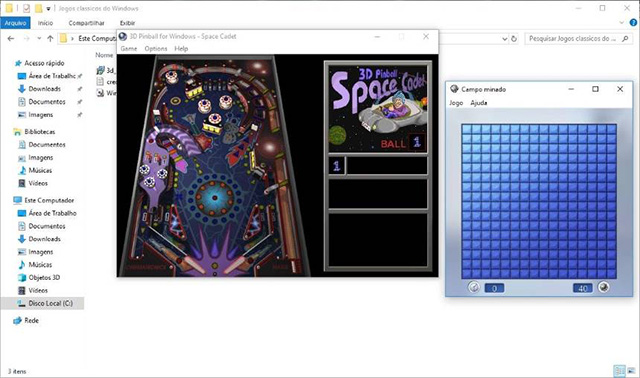640x378 pixels.
Task: Click the clock icon beside the timer
Action: 473,287
